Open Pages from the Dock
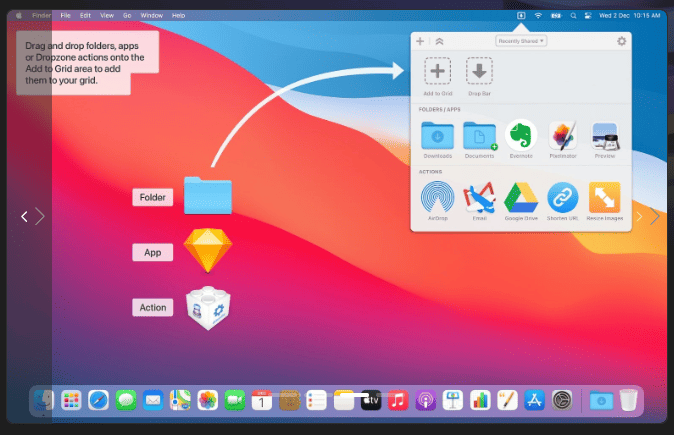This screenshot has width=674, height=435. pos(507,401)
